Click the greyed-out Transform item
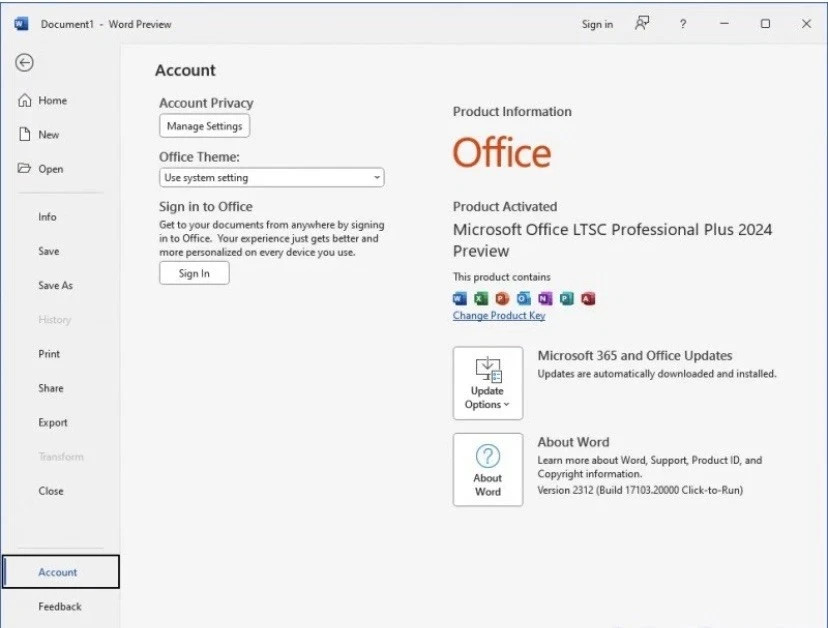This screenshot has height=628, width=828. [61, 457]
